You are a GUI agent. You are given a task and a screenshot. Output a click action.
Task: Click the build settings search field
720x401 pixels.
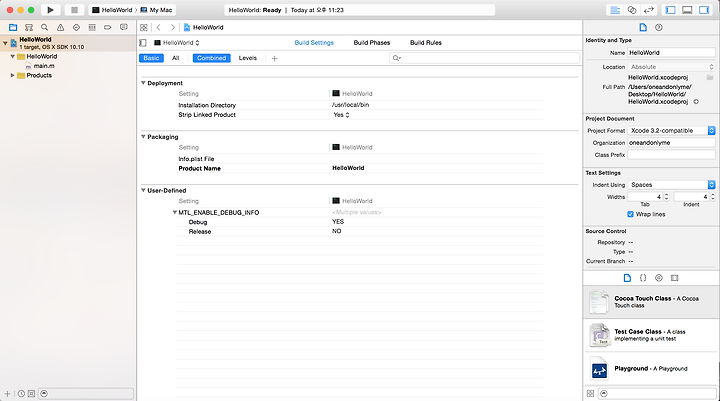click(x=484, y=58)
